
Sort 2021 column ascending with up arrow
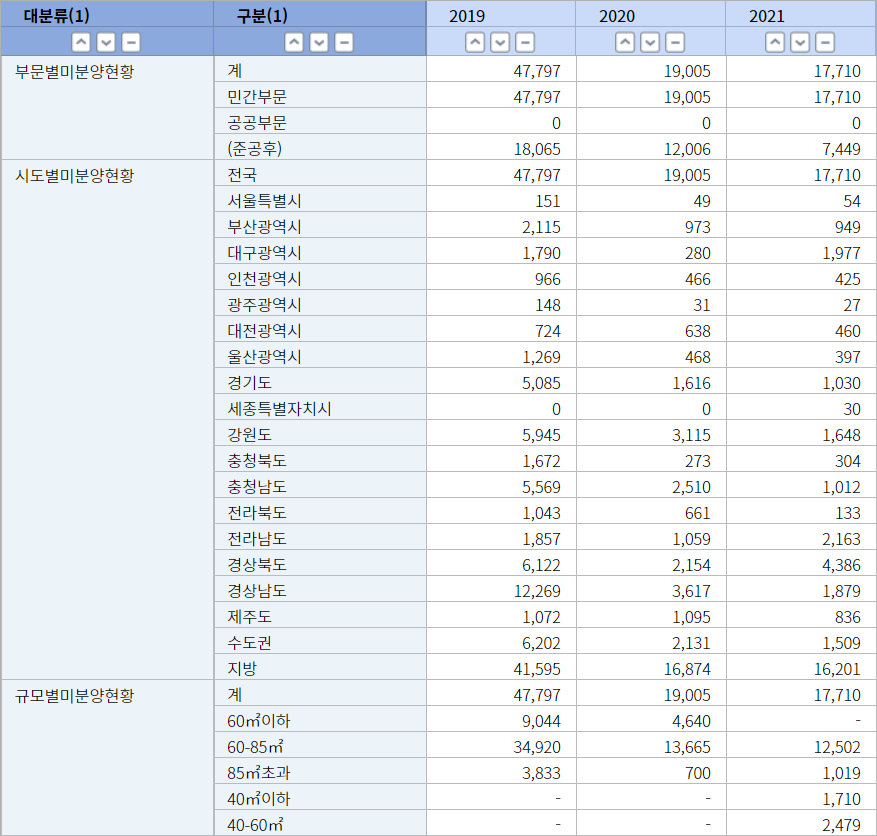pyautogui.click(x=775, y=42)
